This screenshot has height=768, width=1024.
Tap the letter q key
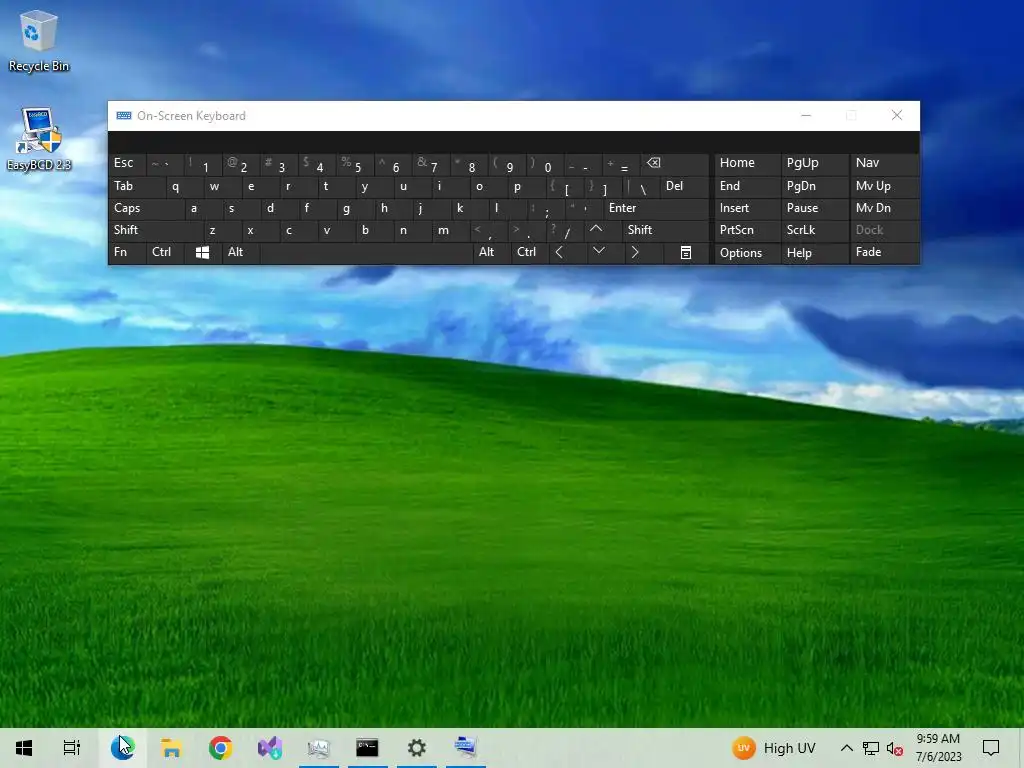[x=184, y=186]
